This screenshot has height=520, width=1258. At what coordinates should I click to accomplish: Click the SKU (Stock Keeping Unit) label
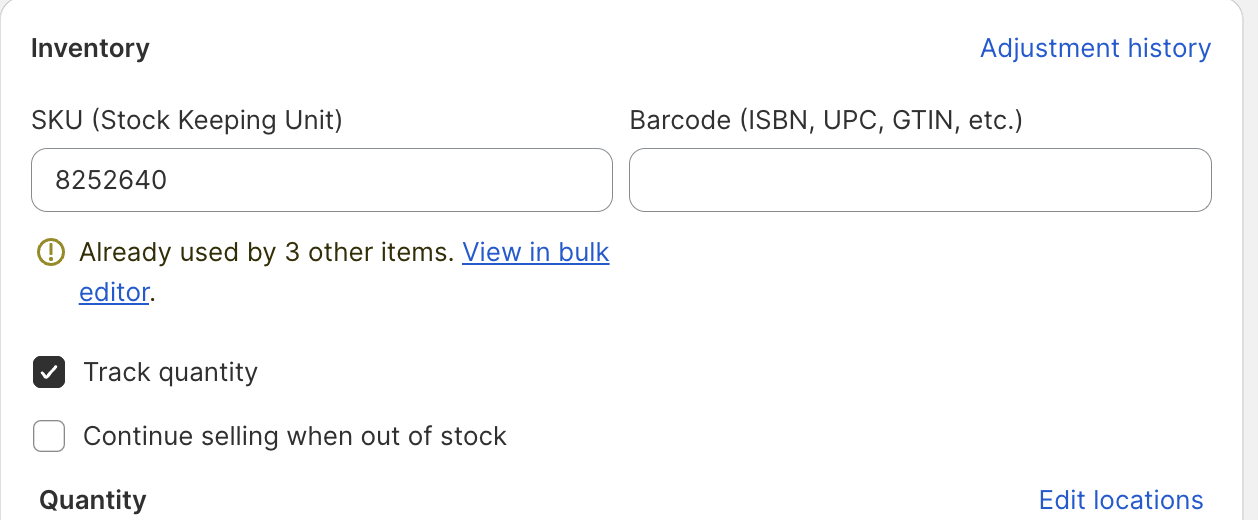[187, 121]
